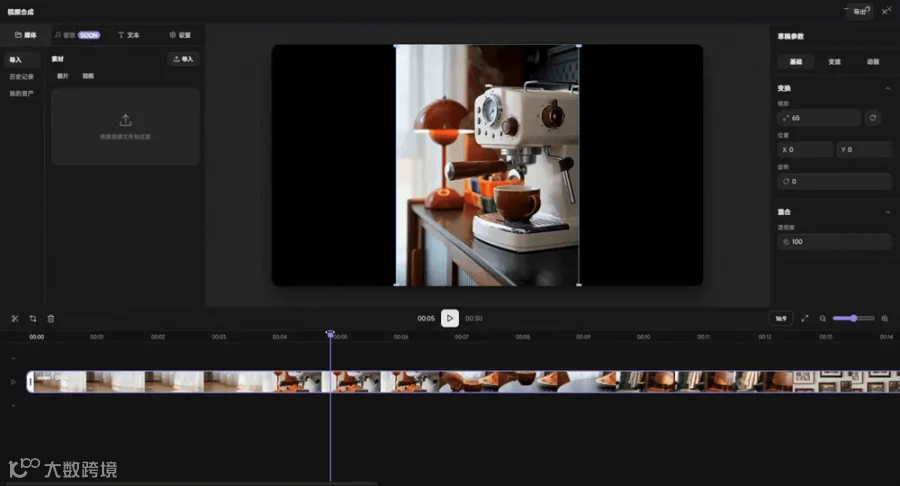Click the opacity field showing 100
The width and height of the screenshot is (900, 486).
coord(834,242)
